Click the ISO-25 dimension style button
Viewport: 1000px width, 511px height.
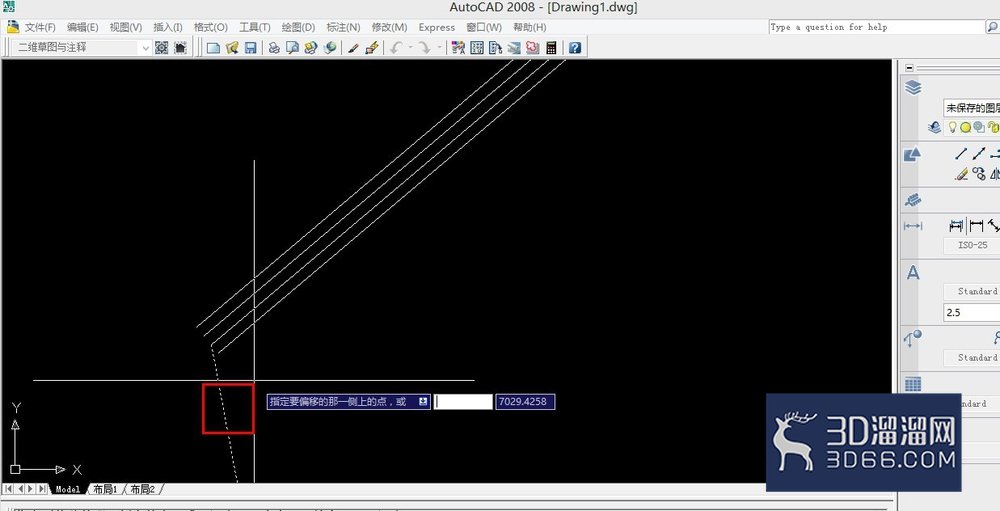click(x=972, y=245)
